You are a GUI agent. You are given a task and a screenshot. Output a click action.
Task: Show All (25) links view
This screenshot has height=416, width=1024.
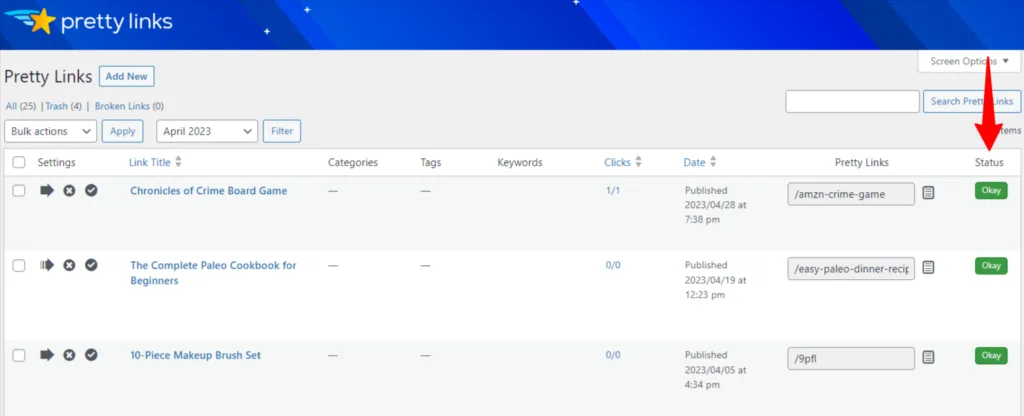20,106
